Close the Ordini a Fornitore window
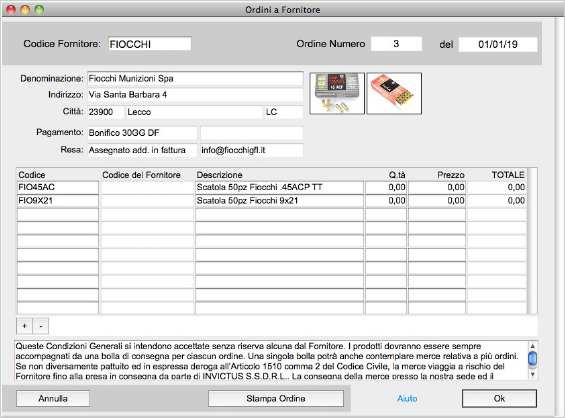 point(11,10)
